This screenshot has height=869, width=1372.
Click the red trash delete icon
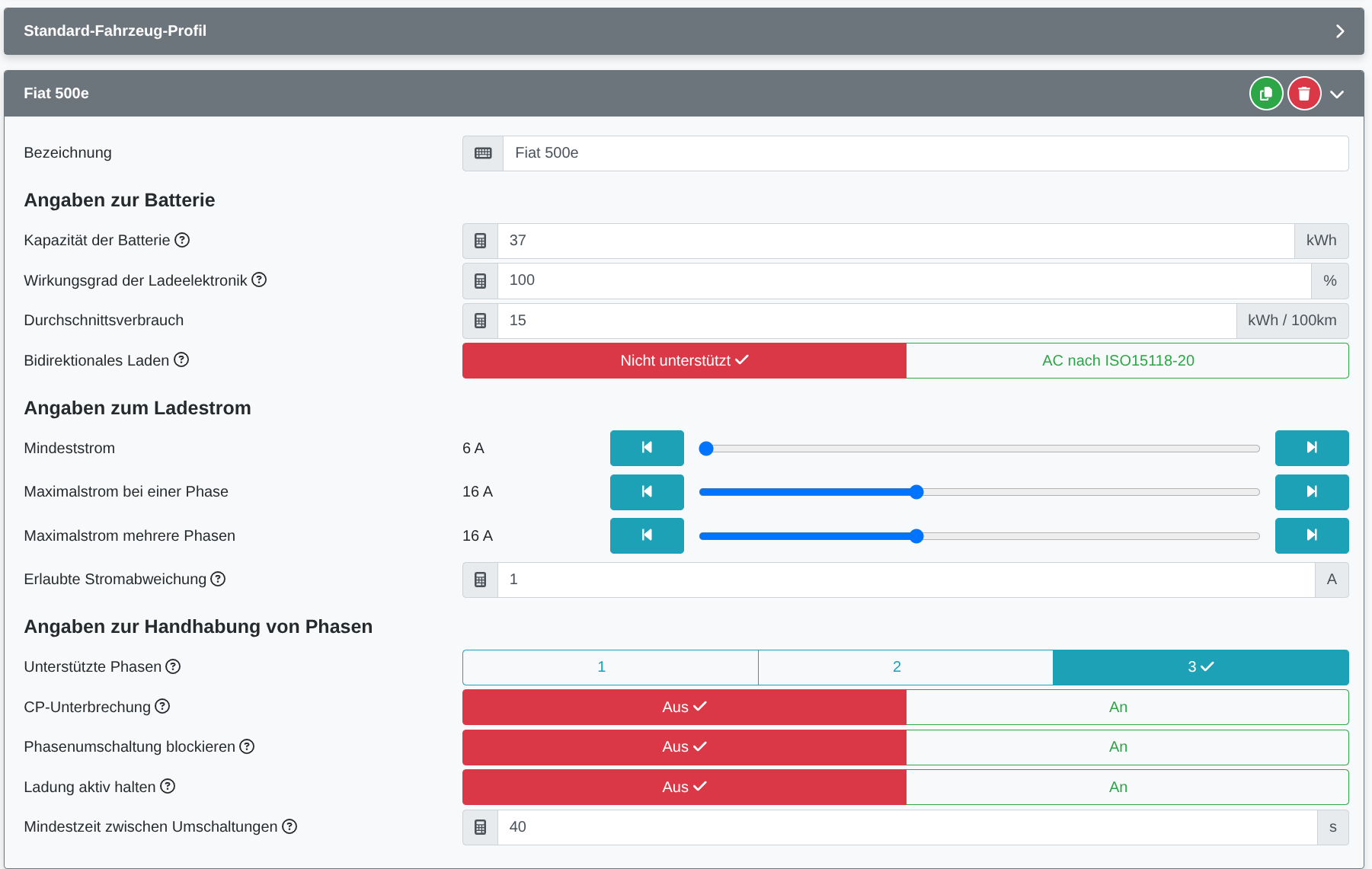[x=1303, y=94]
